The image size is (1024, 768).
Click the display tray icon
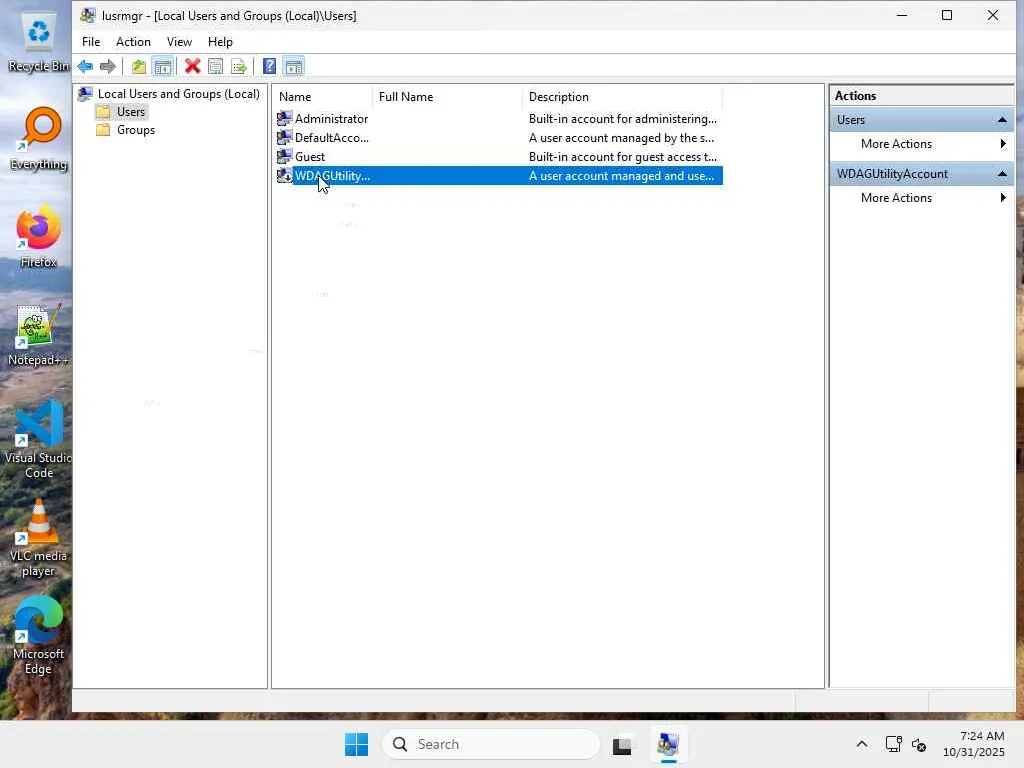[893, 744]
